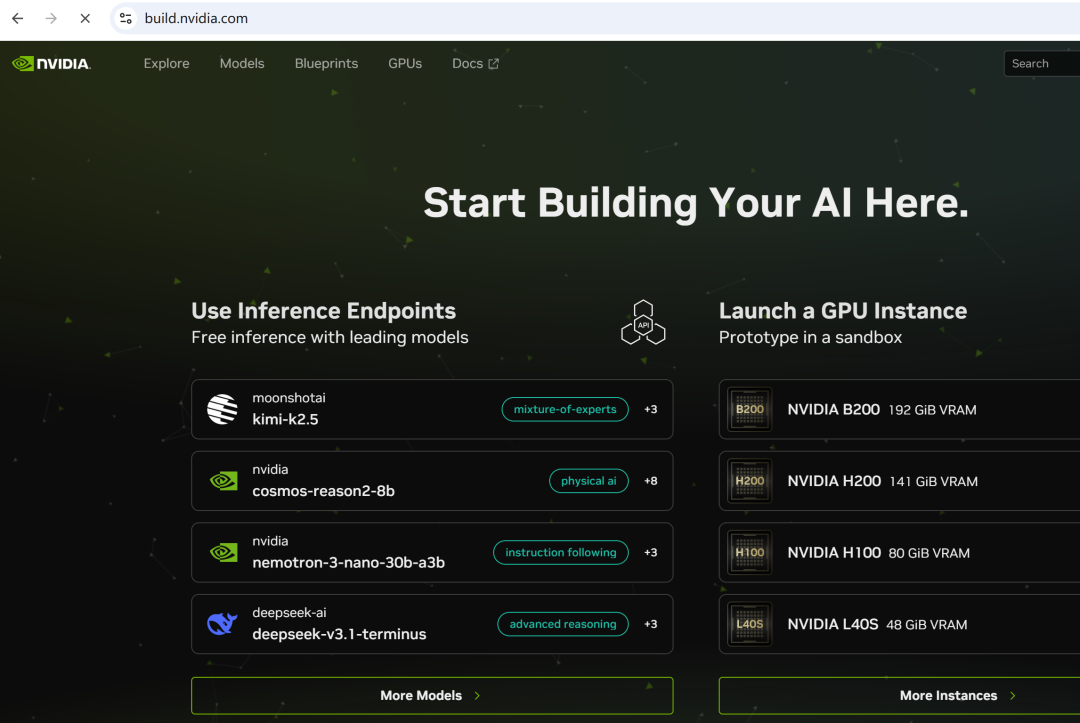Click the deepseek whale icon
The image size is (1080, 723).
click(x=222, y=624)
